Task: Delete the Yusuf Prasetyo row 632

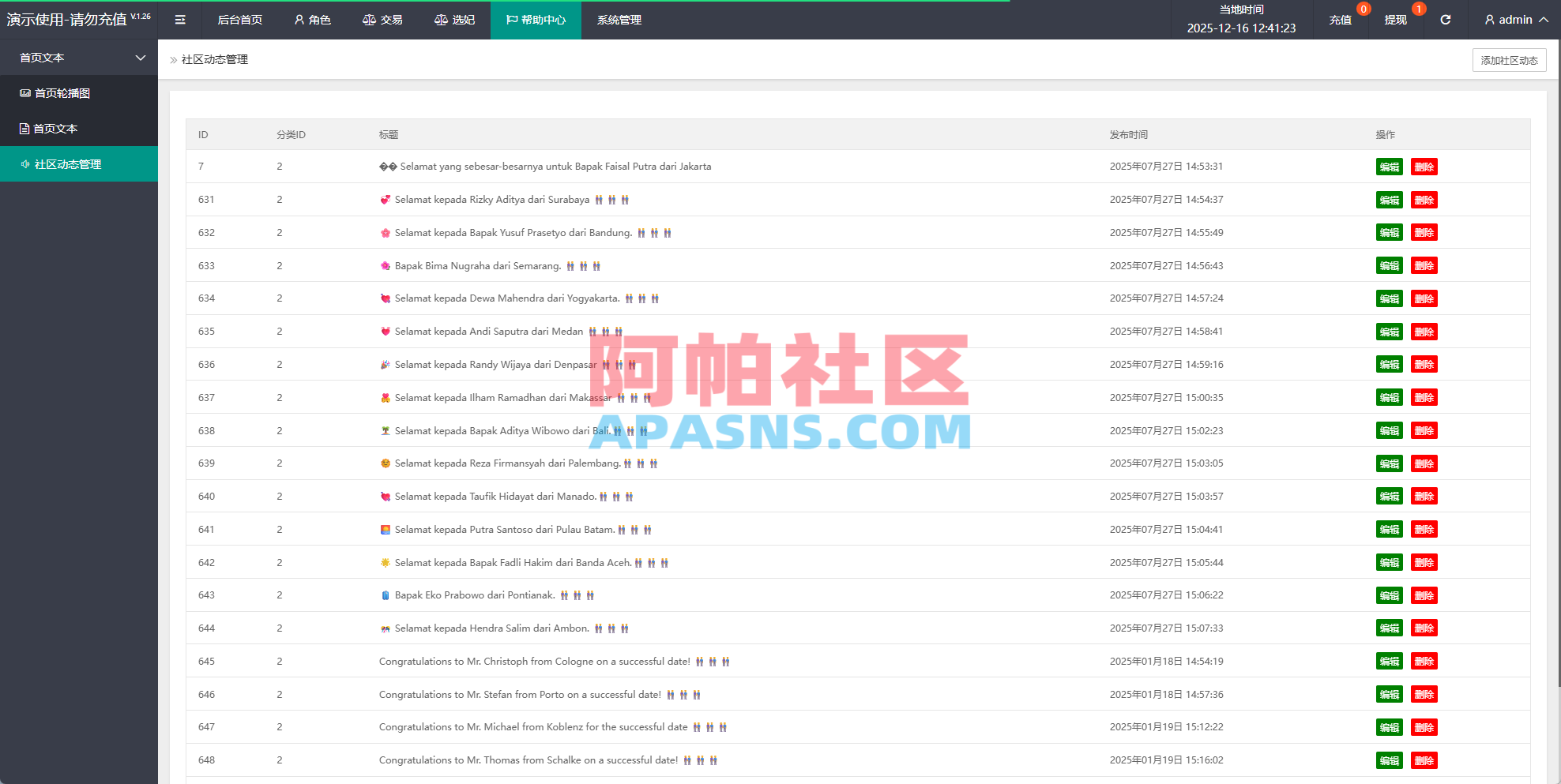Action: pos(1424,233)
